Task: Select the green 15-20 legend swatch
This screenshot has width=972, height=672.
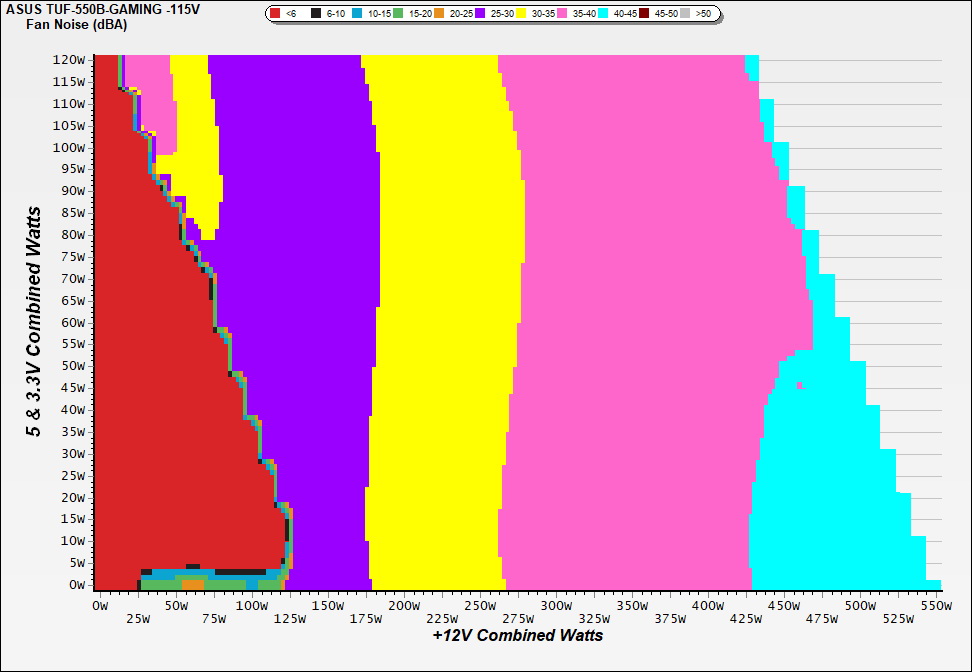Action: click(398, 14)
